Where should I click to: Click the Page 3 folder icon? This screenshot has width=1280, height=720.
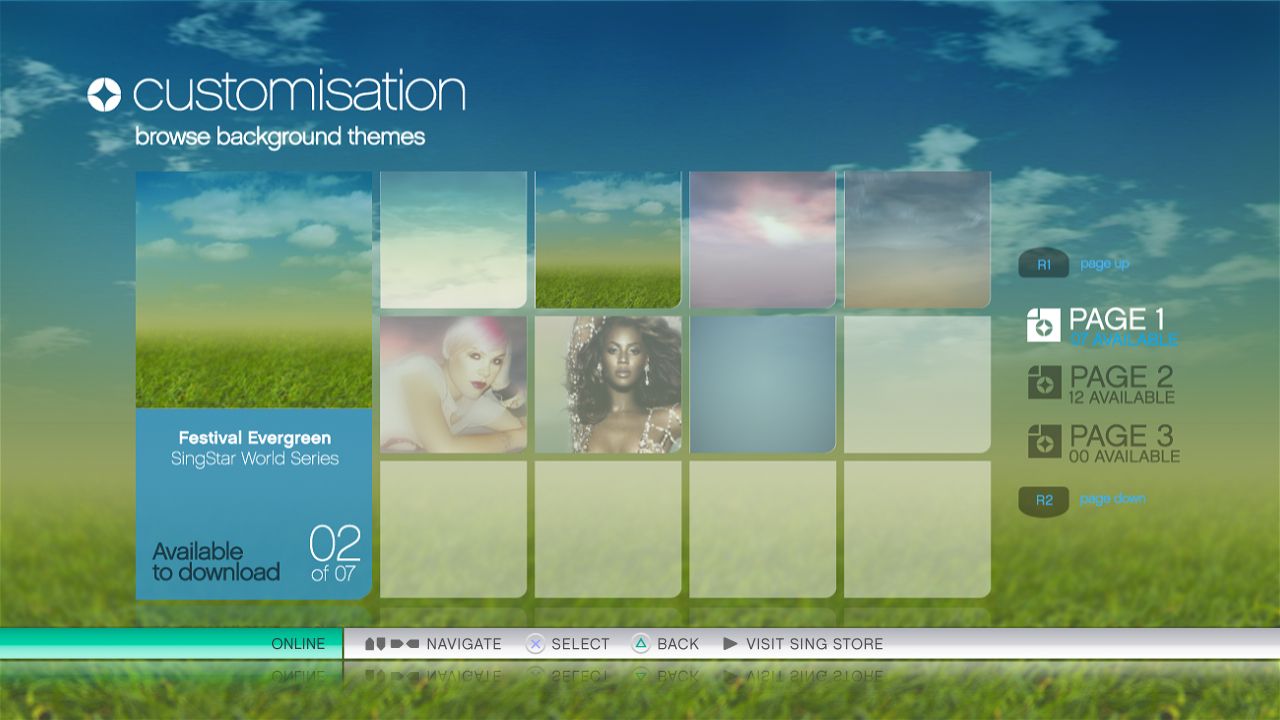point(1043,441)
